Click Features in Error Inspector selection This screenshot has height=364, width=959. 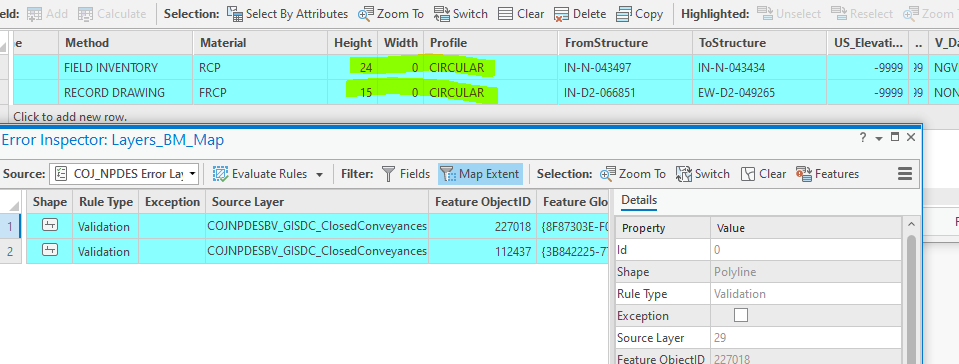pyautogui.click(x=828, y=174)
